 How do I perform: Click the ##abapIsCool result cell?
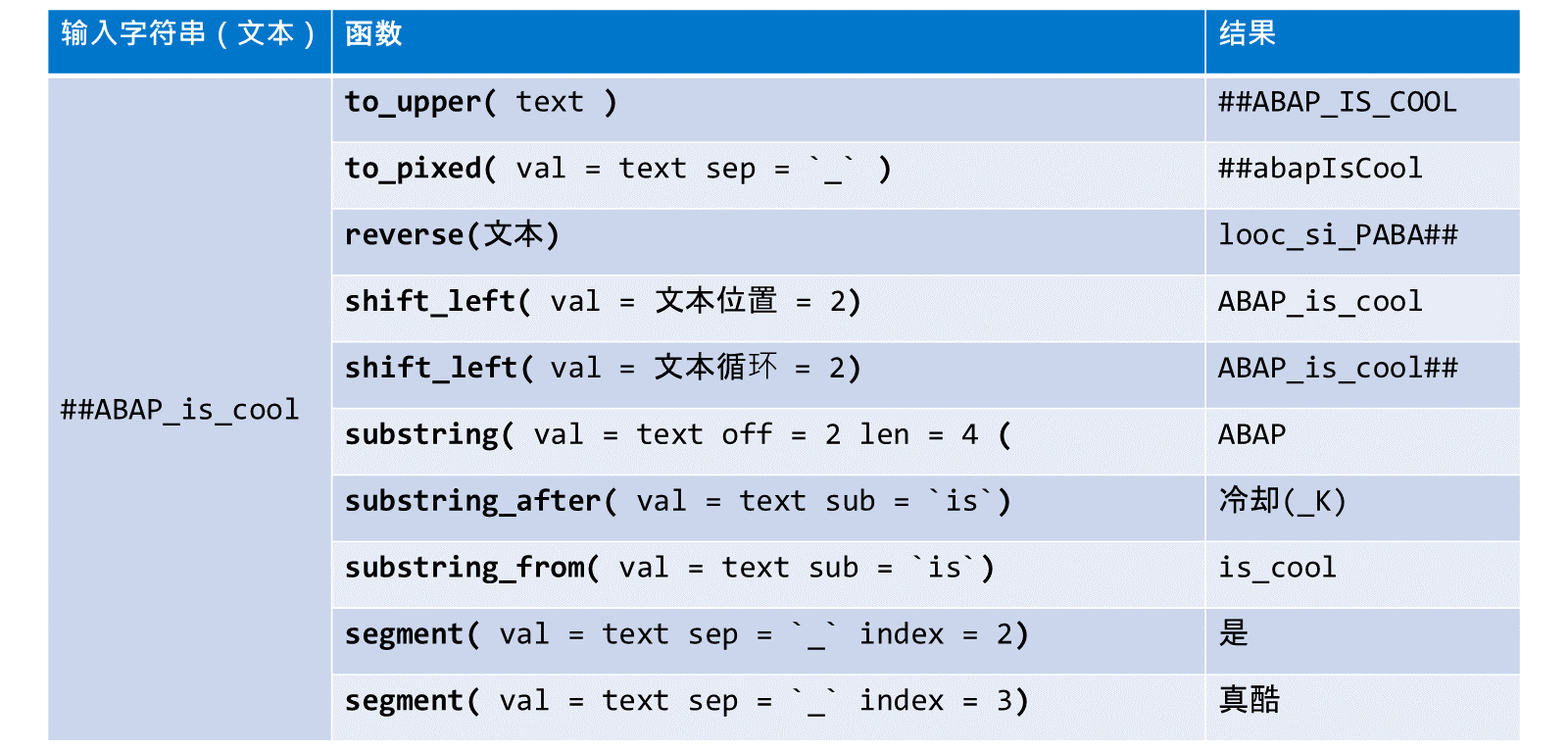pyautogui.click(x=1362, y=175)
